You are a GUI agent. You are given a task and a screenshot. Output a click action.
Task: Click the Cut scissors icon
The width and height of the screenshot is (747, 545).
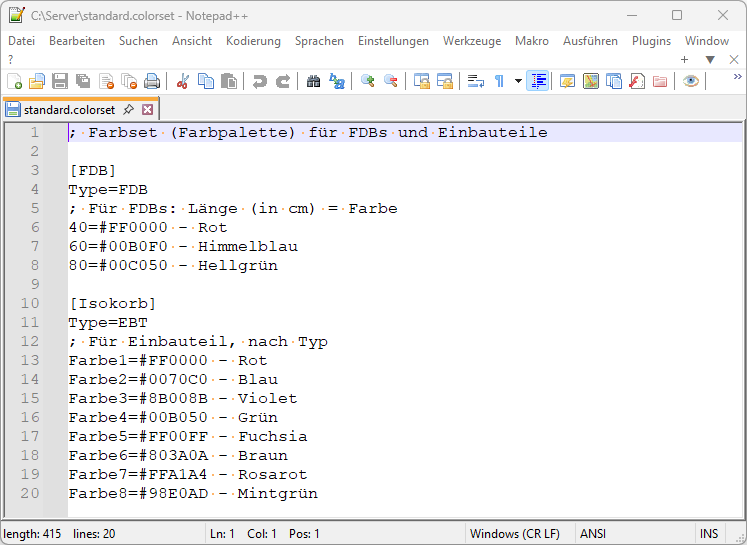pos(183,82)
